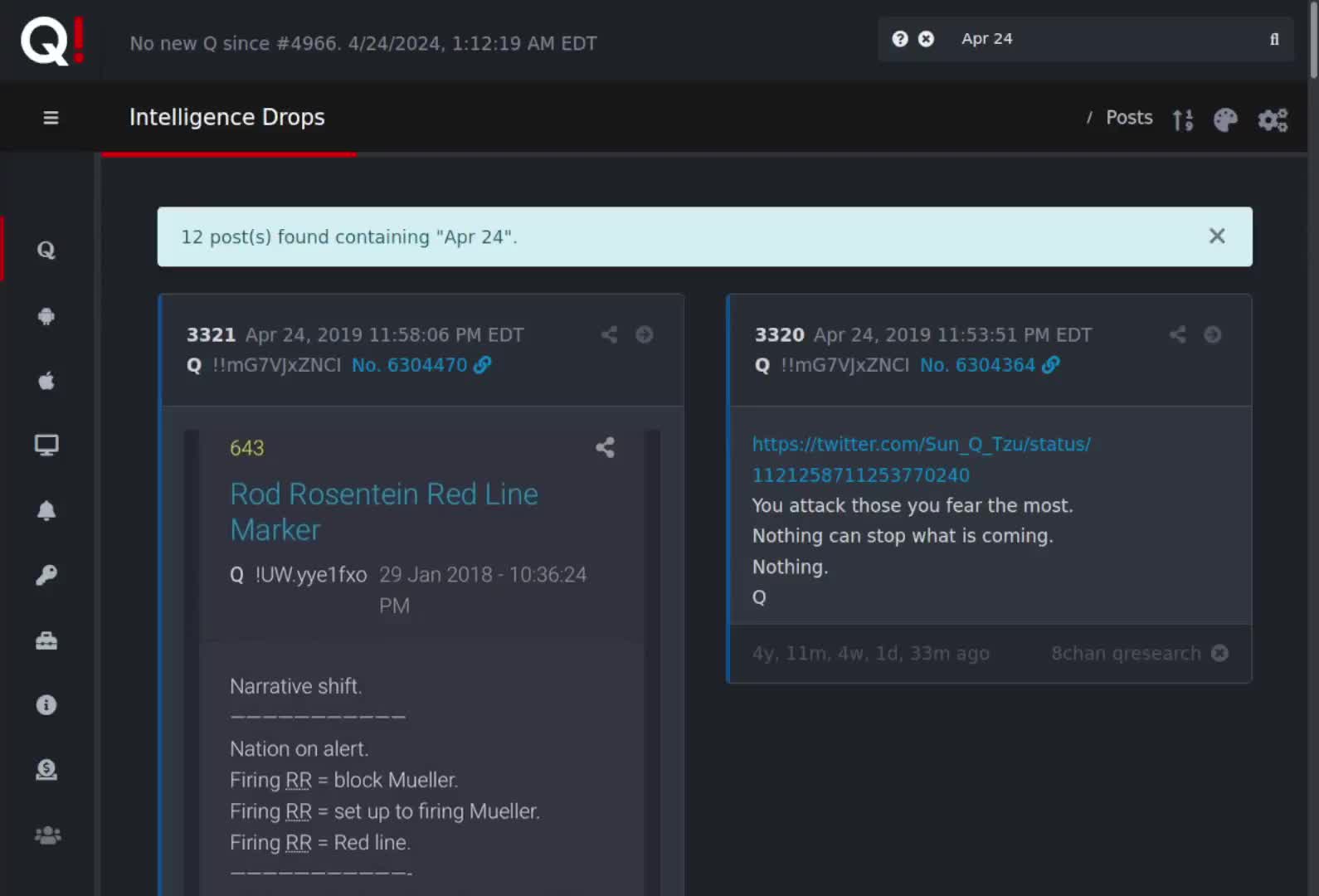Click the Apple icon in sidebar
Screen dimensions: 1319x896
[x=46, y=381]
